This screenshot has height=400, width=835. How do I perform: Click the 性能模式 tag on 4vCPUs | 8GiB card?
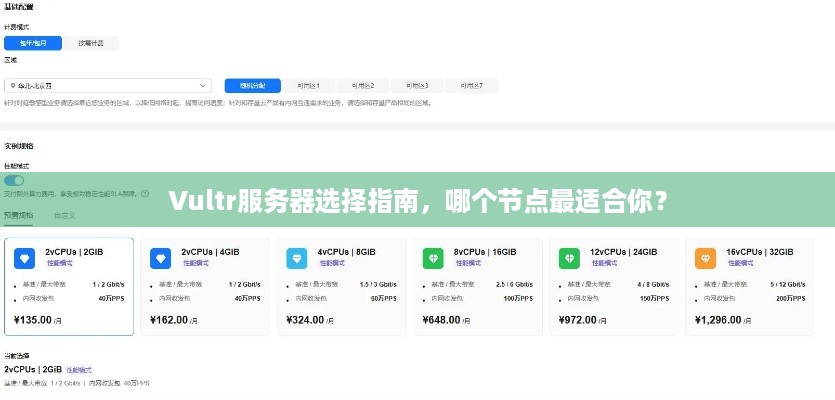332,263
